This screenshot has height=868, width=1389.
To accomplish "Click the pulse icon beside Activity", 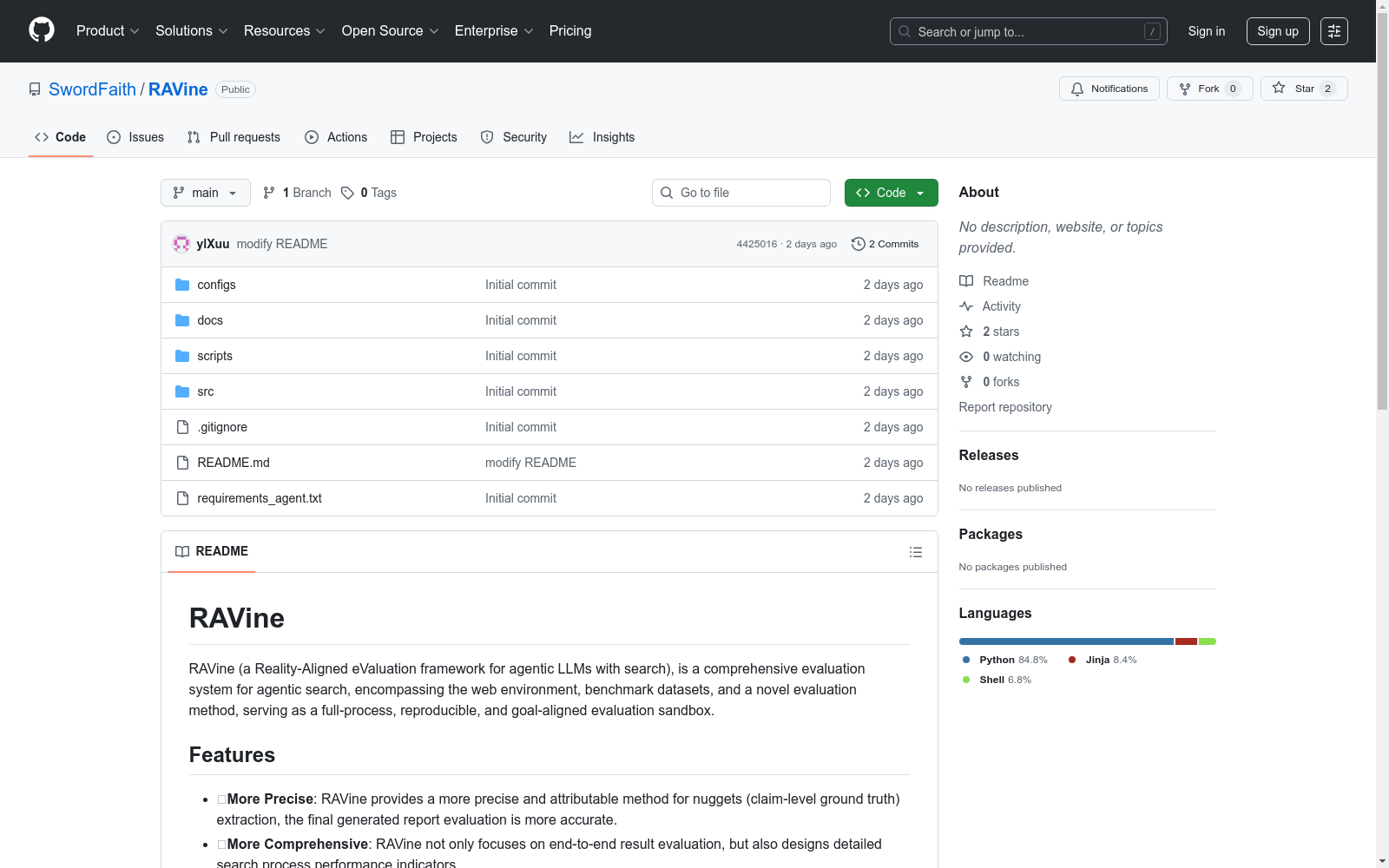I will pyautogui.click(x=966, y=306).
